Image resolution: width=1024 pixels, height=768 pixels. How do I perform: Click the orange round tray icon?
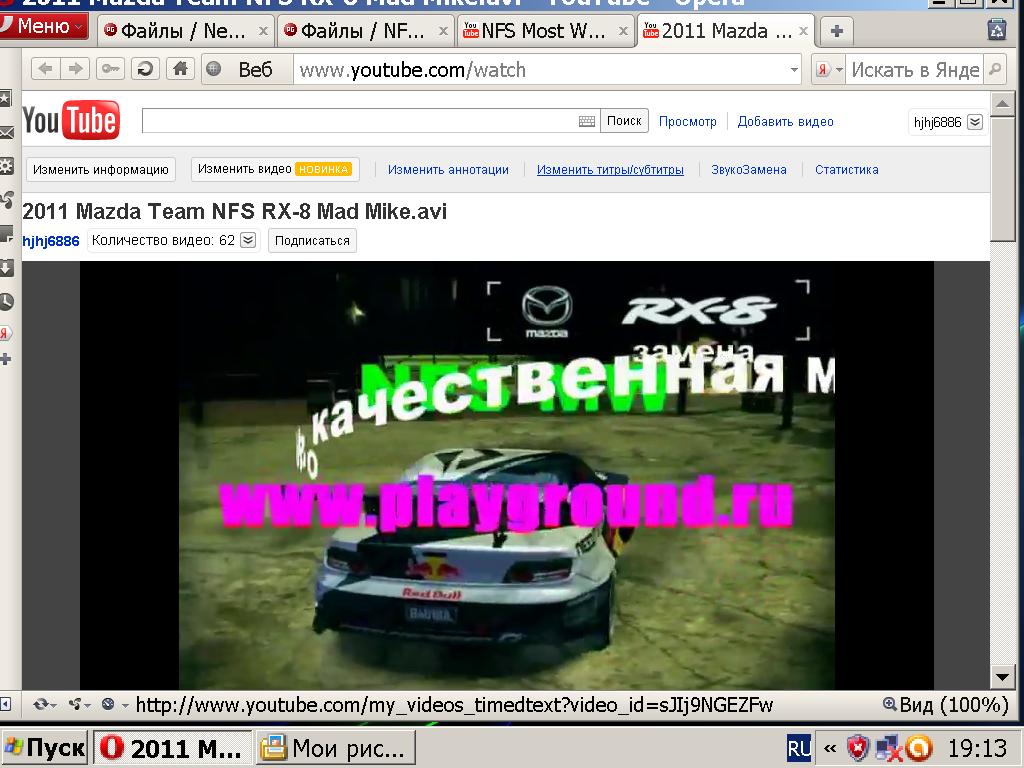pos(918,749)
